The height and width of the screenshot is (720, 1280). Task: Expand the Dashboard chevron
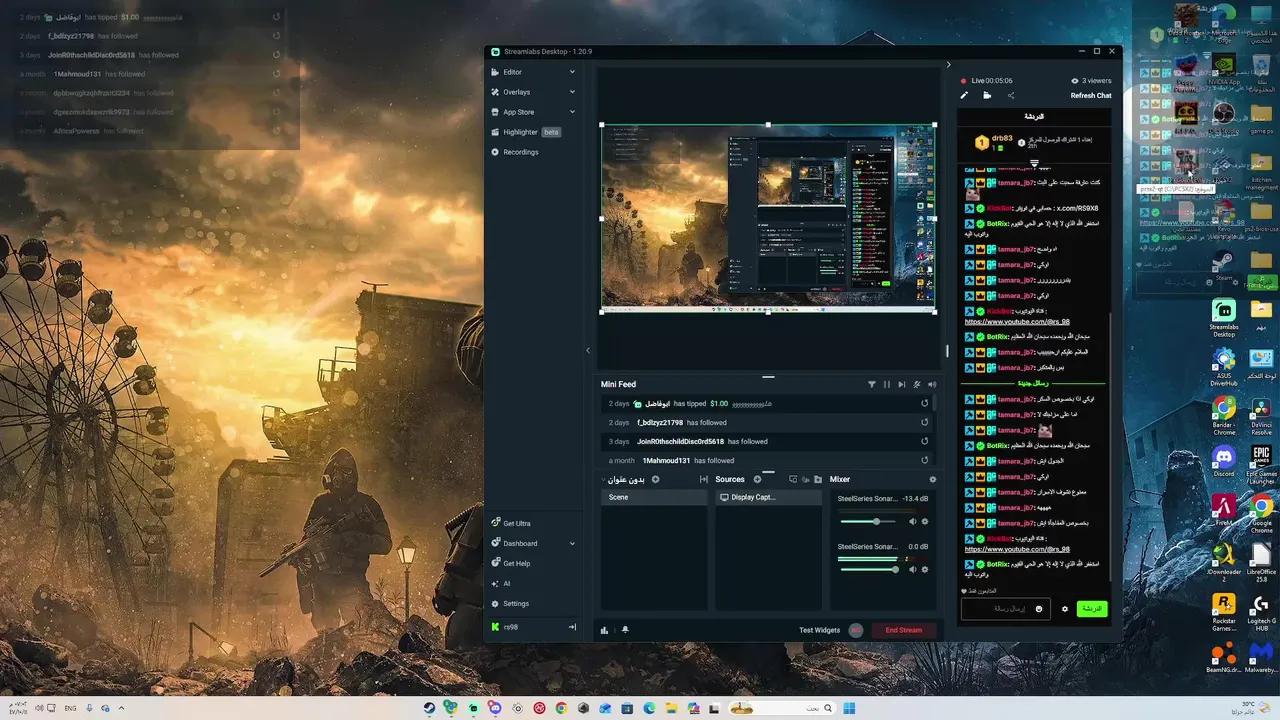coord(572,543)
